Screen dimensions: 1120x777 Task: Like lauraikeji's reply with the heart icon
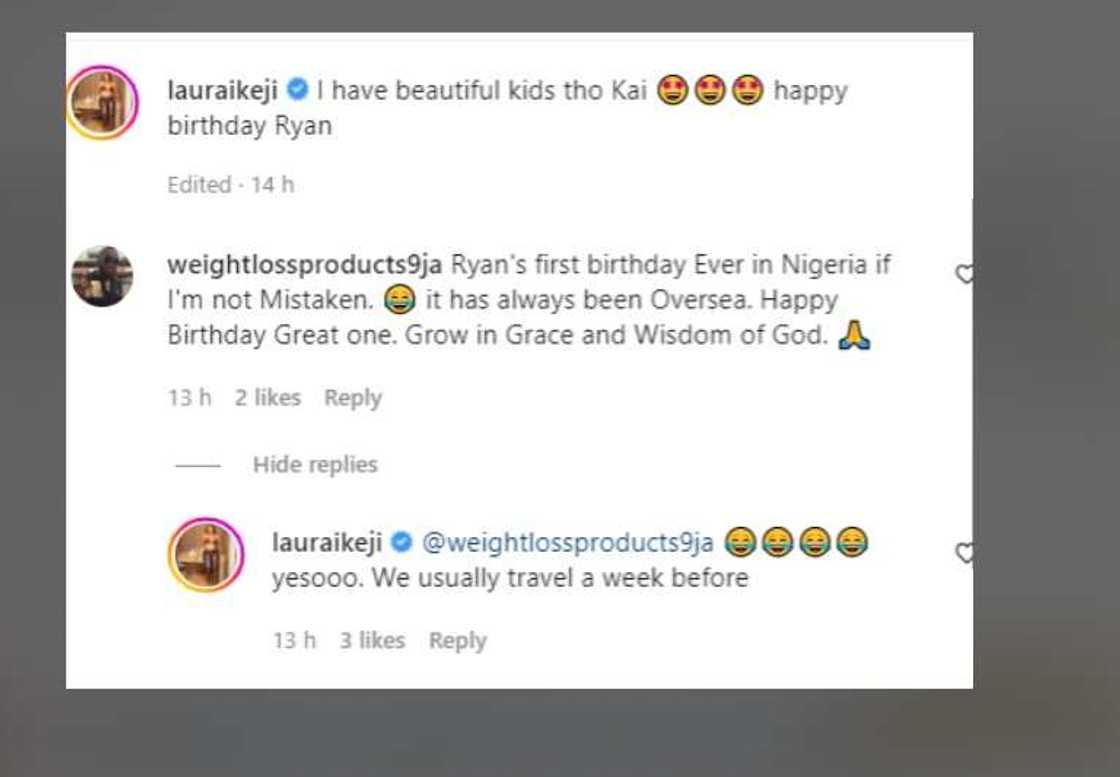click(x=964, y=553)
